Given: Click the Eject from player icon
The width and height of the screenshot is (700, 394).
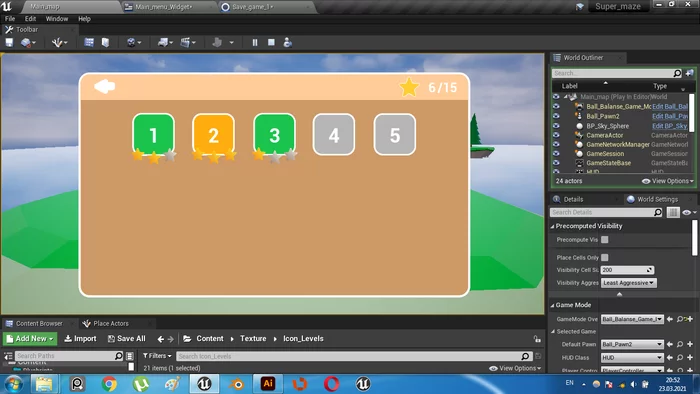Looking at the screenshot, I should pos(288,42).
